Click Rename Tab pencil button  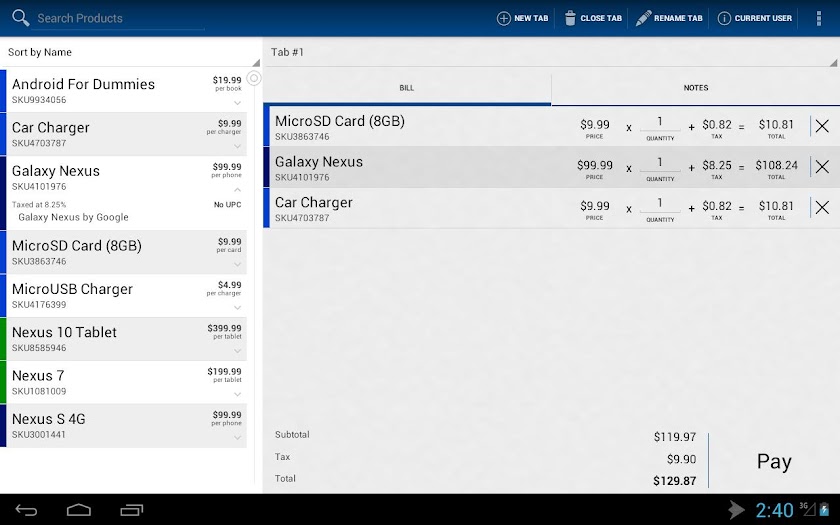click(669, 18)
